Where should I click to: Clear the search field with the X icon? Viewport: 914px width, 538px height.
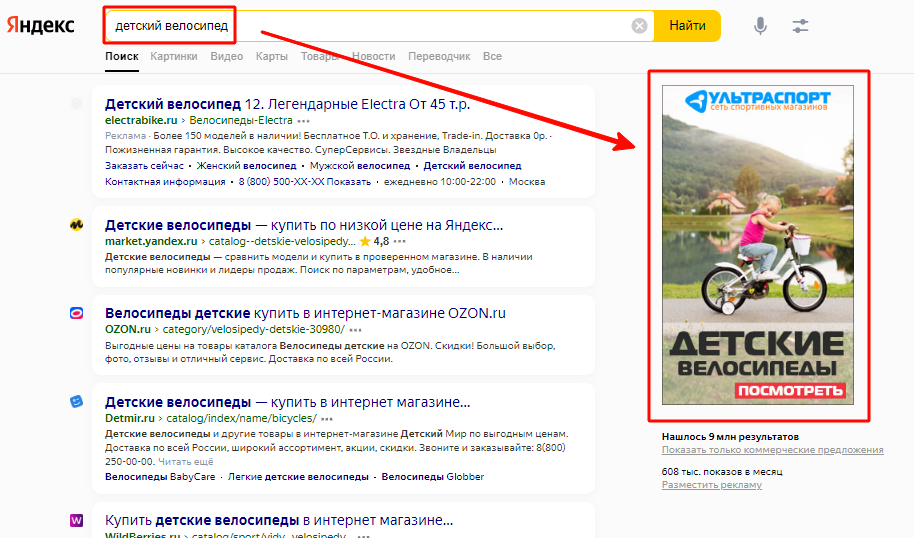point(639,26)
